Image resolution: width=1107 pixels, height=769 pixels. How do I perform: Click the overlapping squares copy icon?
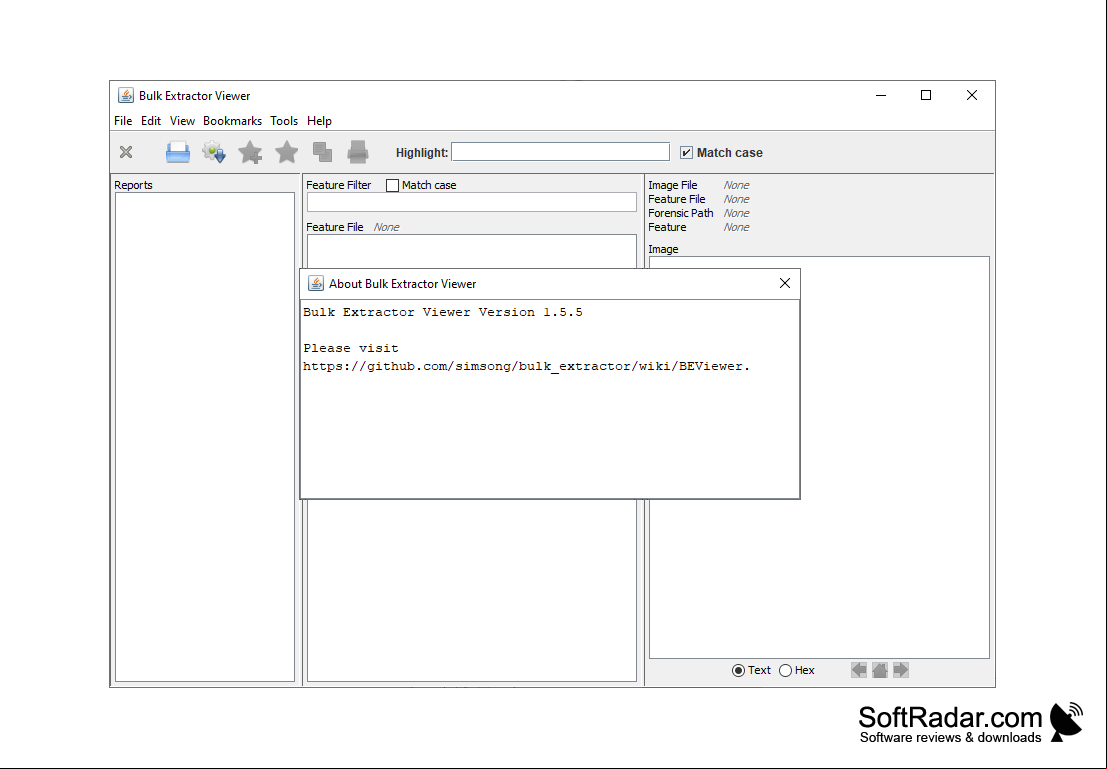click(x=323, y=152)
